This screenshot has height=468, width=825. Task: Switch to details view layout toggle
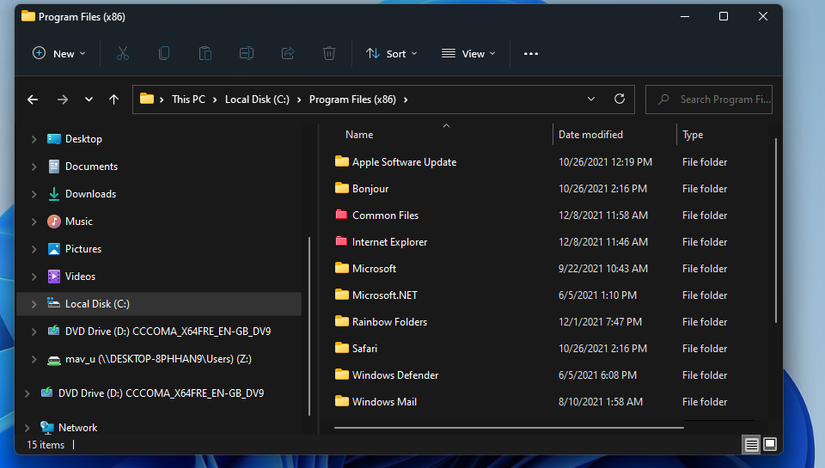[x=751, y=444]
